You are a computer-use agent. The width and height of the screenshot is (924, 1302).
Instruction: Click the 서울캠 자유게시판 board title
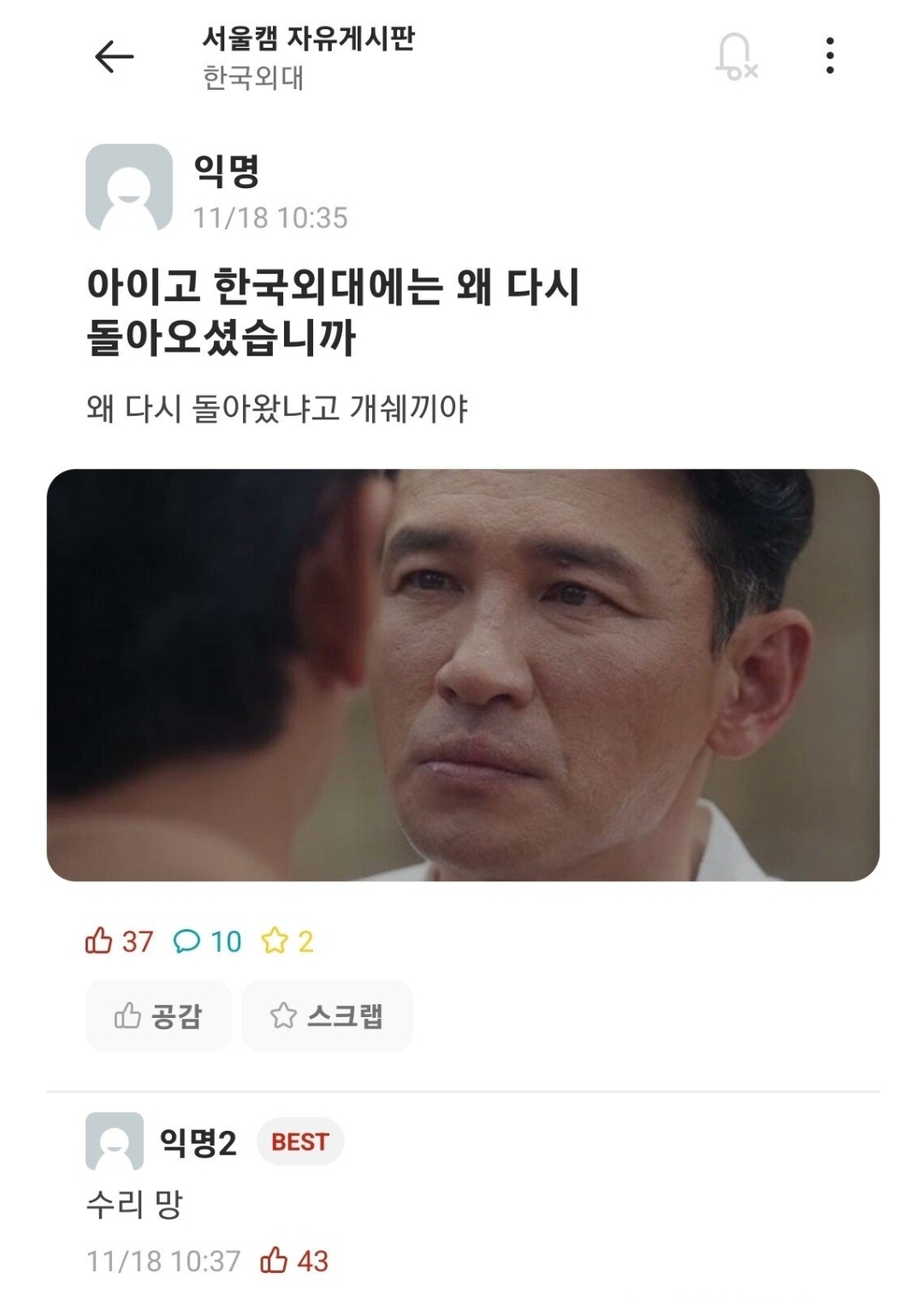tap(308, 38)
